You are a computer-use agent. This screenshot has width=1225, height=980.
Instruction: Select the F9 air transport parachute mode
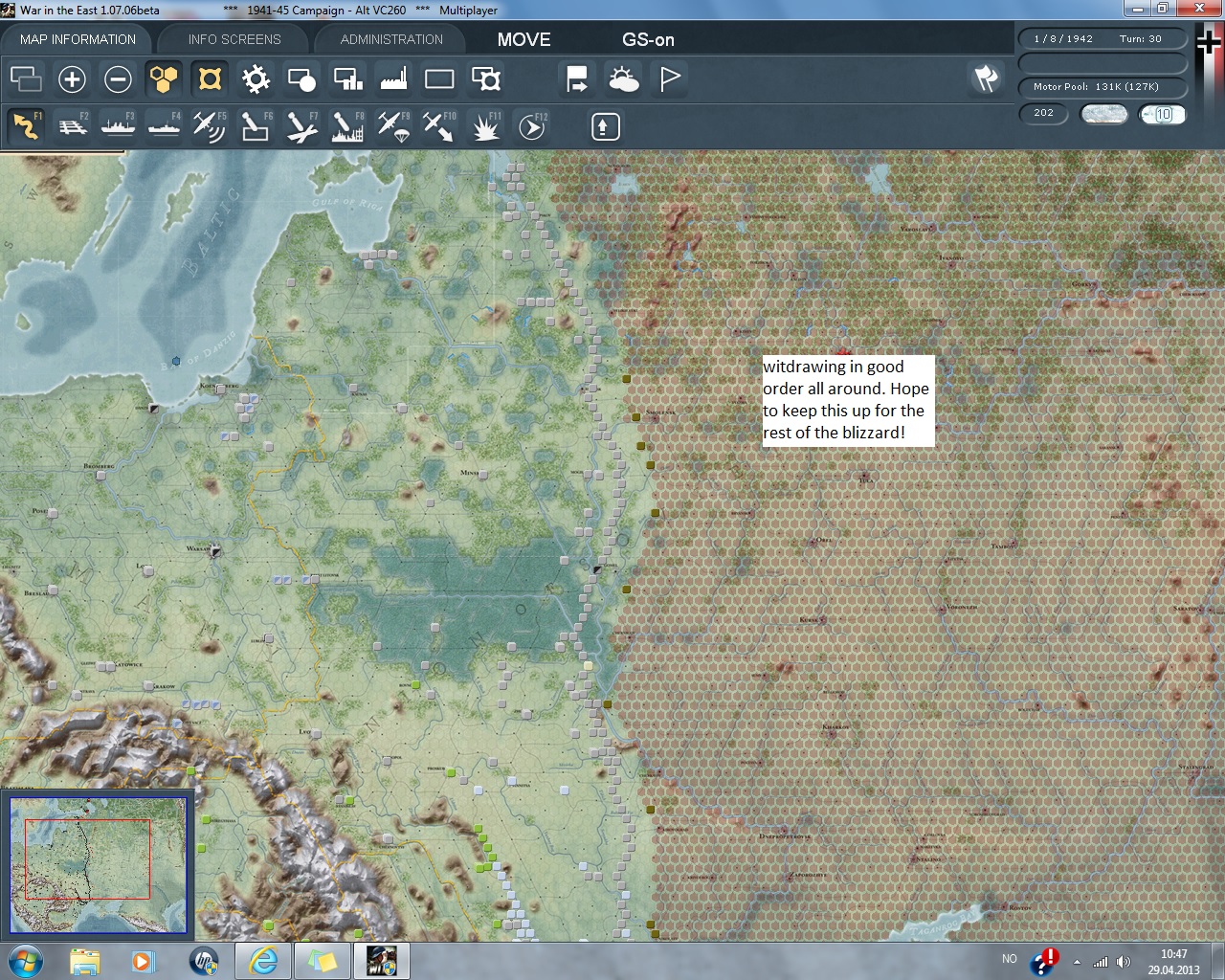392,126
